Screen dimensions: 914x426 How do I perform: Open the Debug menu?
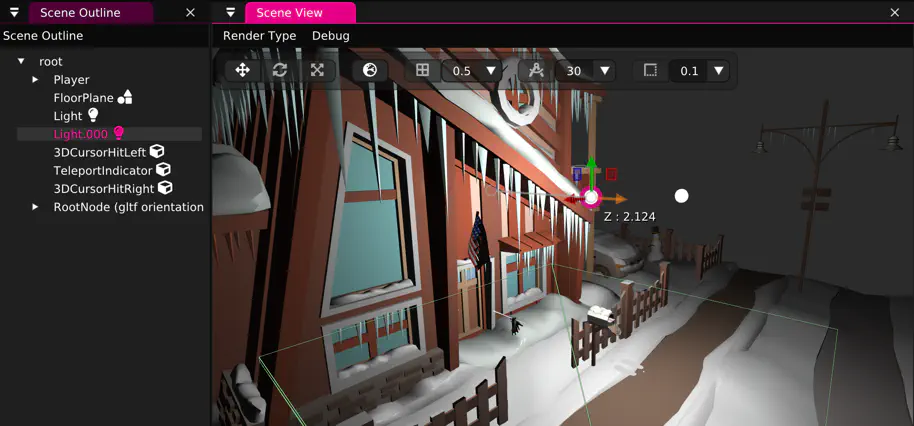tap(330, 36)
